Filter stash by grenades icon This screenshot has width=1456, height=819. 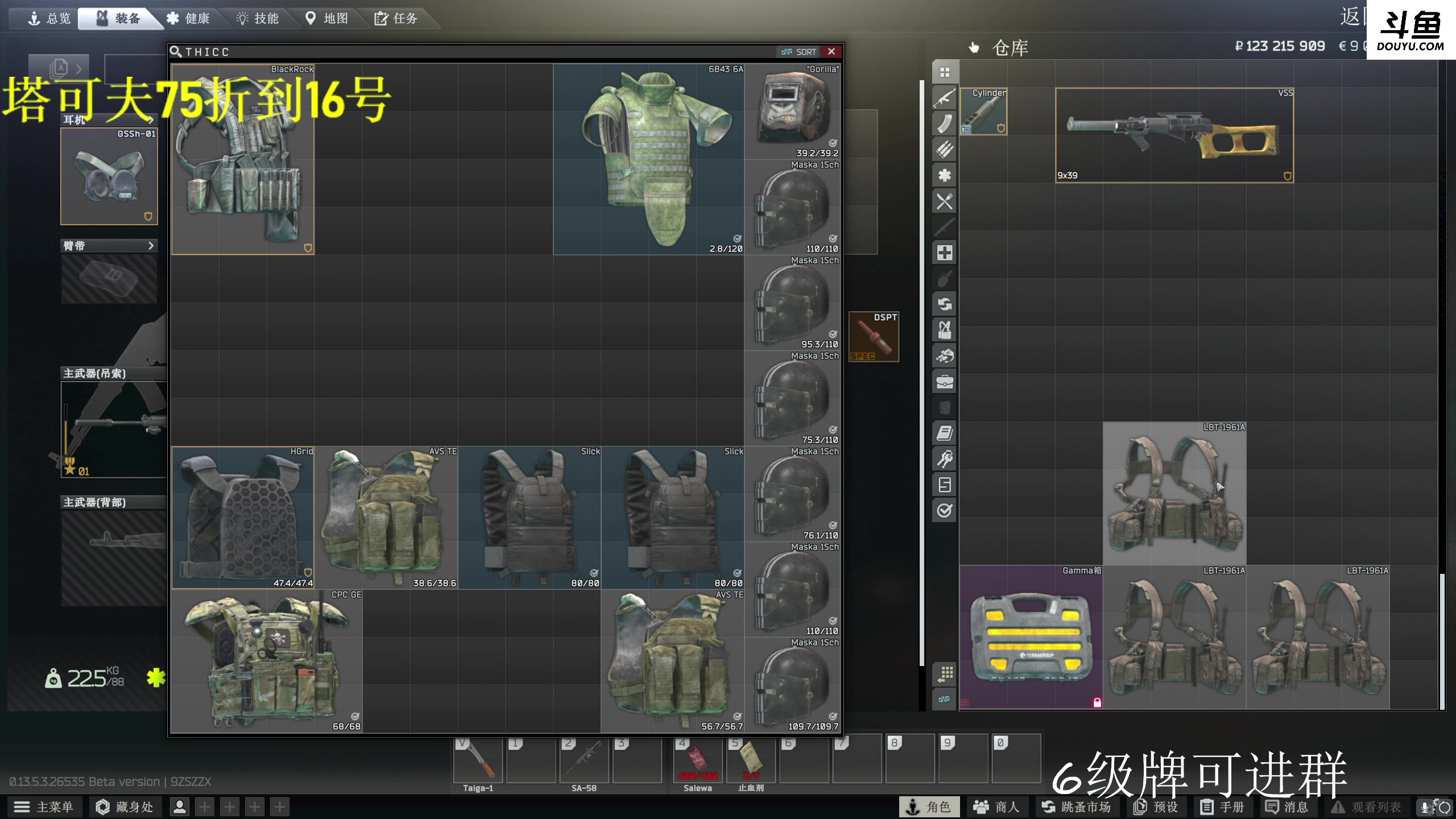(x=945, y=278)
